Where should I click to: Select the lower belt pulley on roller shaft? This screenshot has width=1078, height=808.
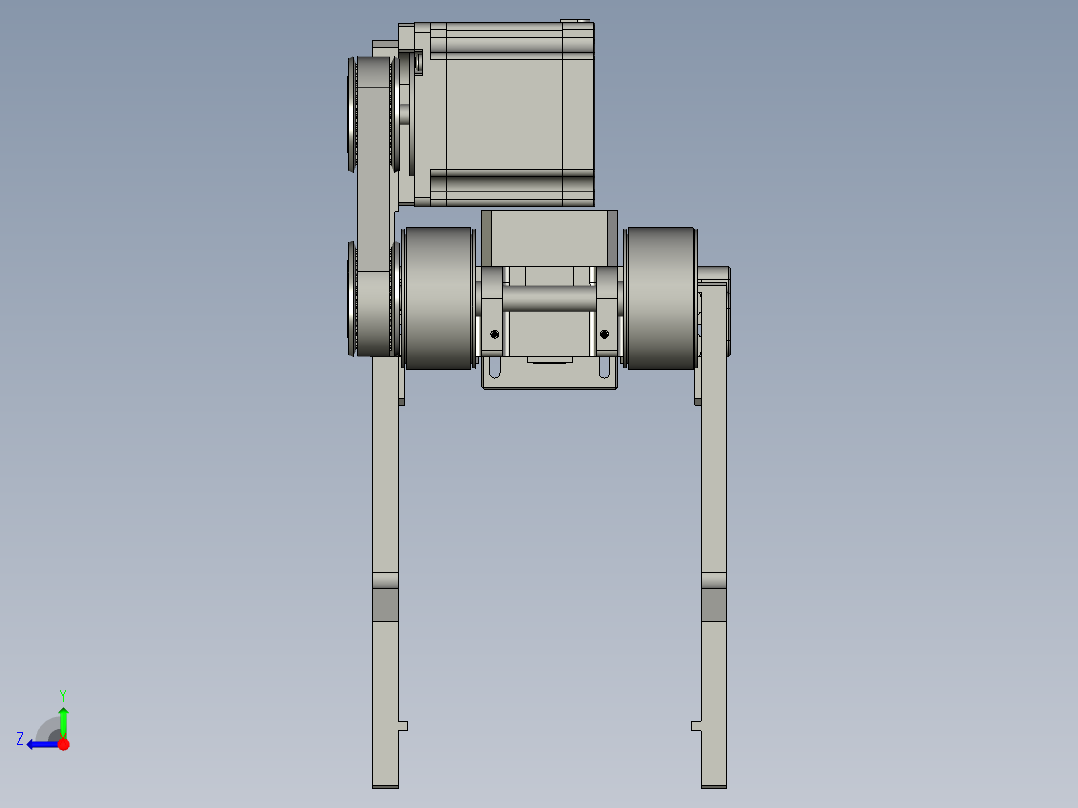tap(373, 298)
